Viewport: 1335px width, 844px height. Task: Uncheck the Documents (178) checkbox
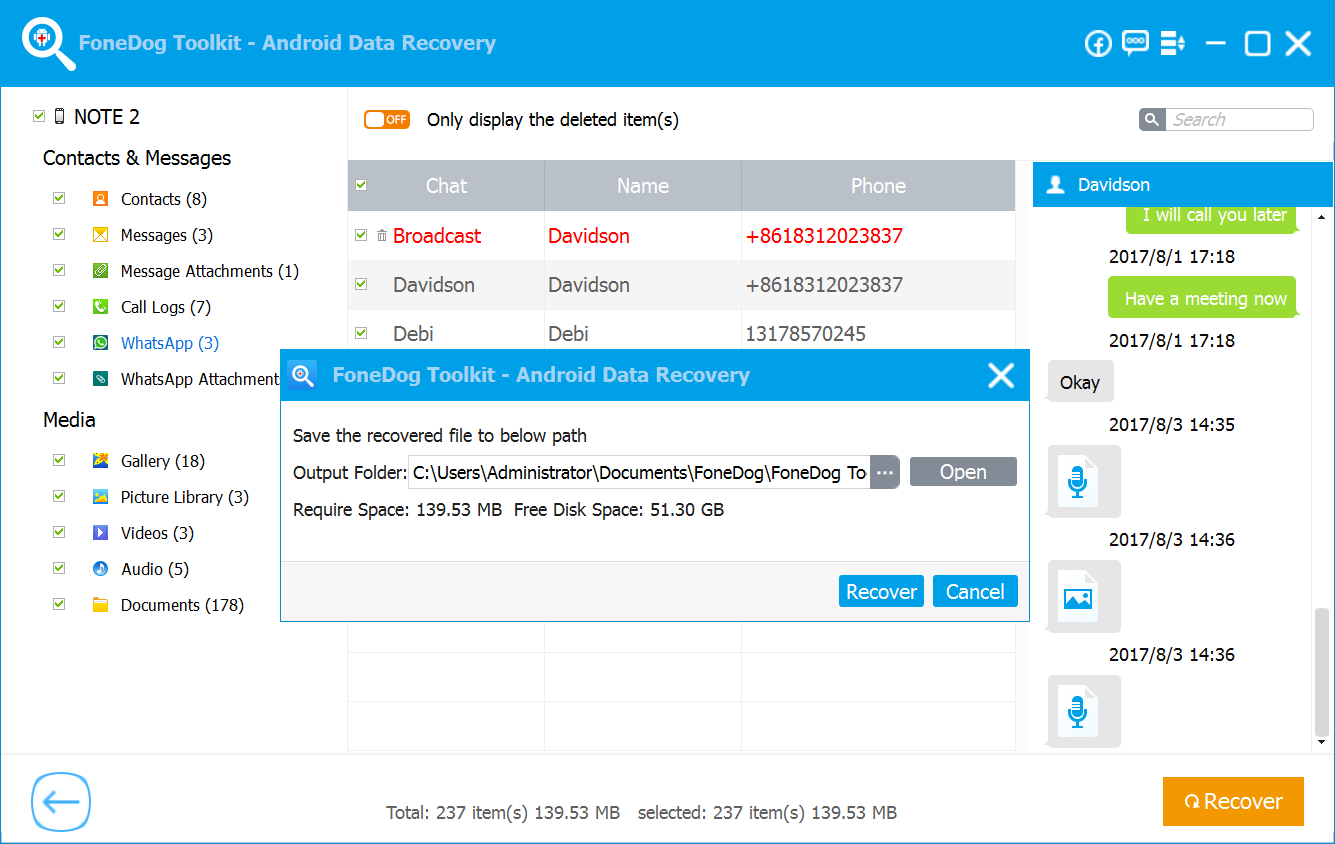tap(59, 604)
